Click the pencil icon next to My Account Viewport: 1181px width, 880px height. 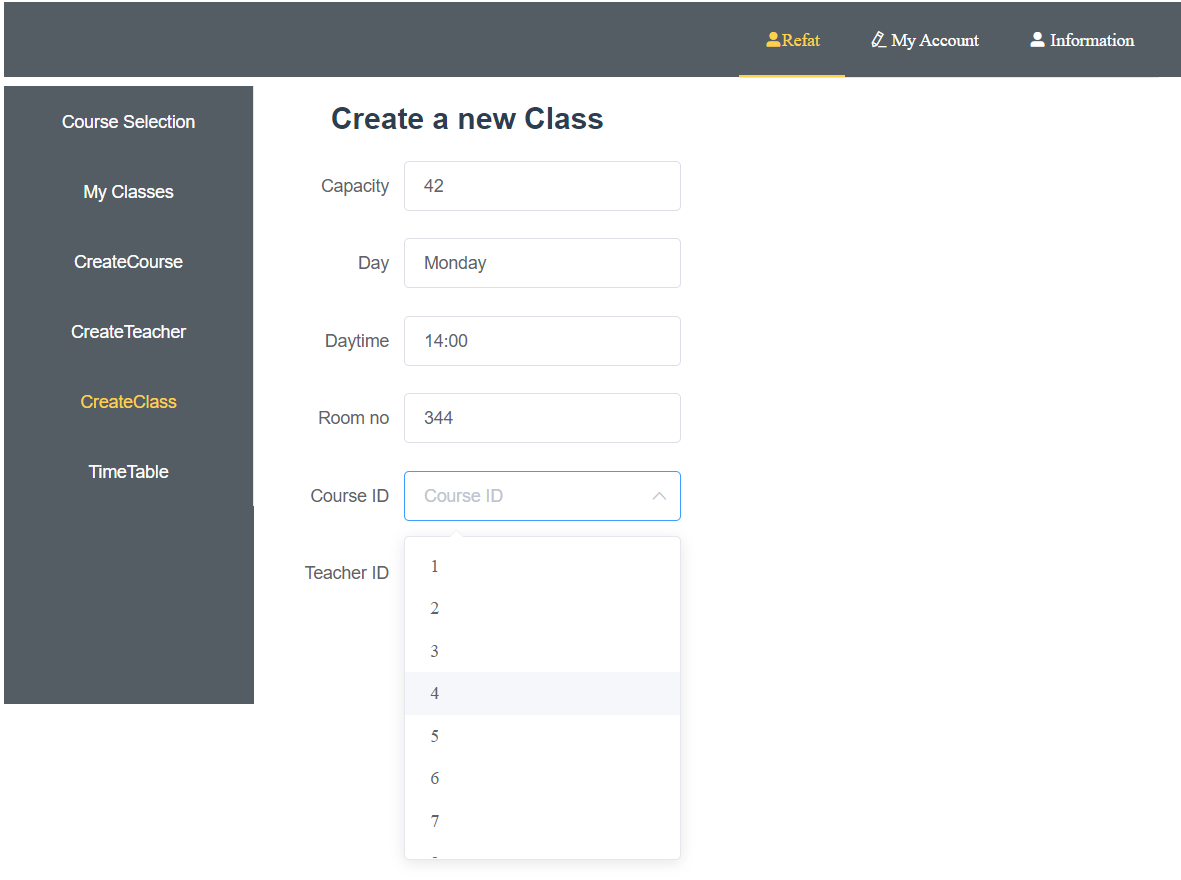(x=879, y=39)
